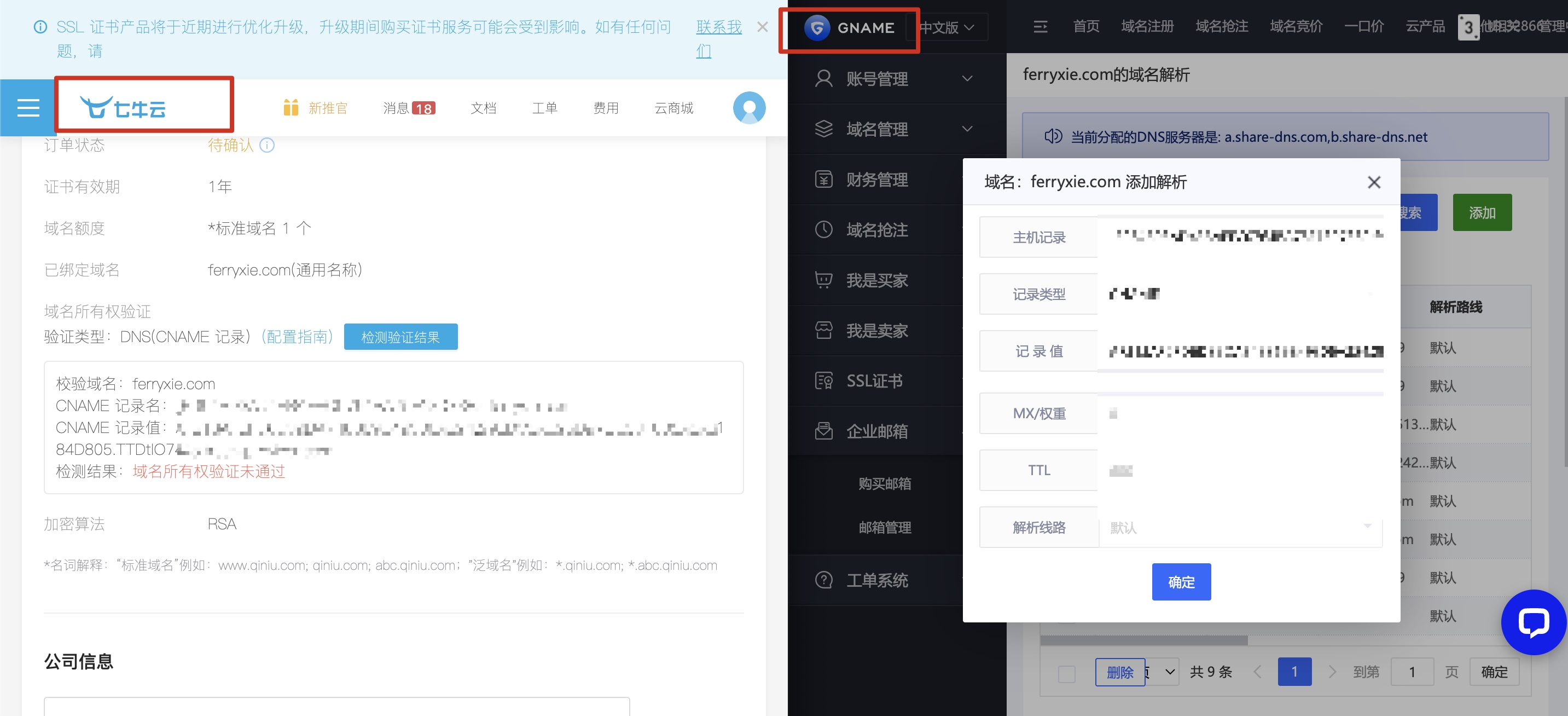1568x716 pixels.
Task: Click the 配置指南 link
Action: (297, 337)
